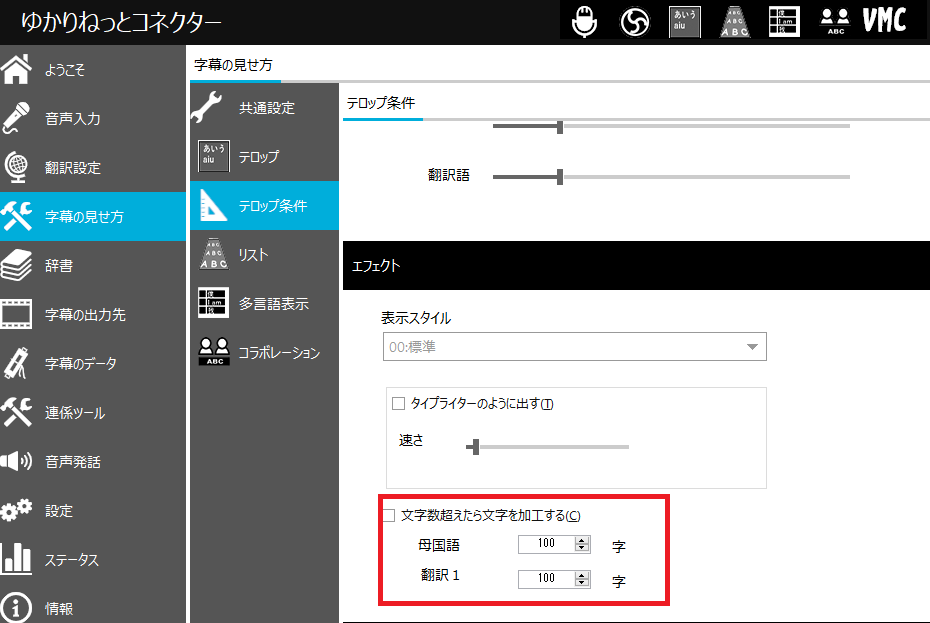The height and width of the screenshot is (623, 930).
Task: Click the books icon beside 辞書
Action: 17,265
